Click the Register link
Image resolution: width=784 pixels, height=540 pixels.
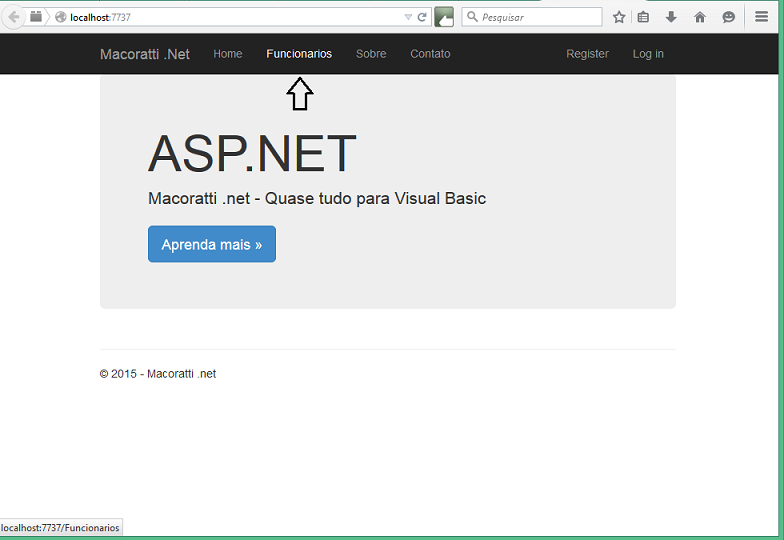(588, 54)
